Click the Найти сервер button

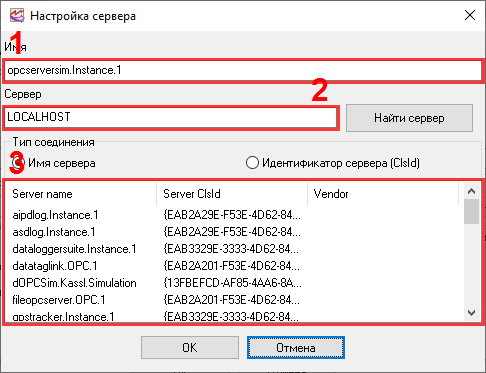point(409,118)
